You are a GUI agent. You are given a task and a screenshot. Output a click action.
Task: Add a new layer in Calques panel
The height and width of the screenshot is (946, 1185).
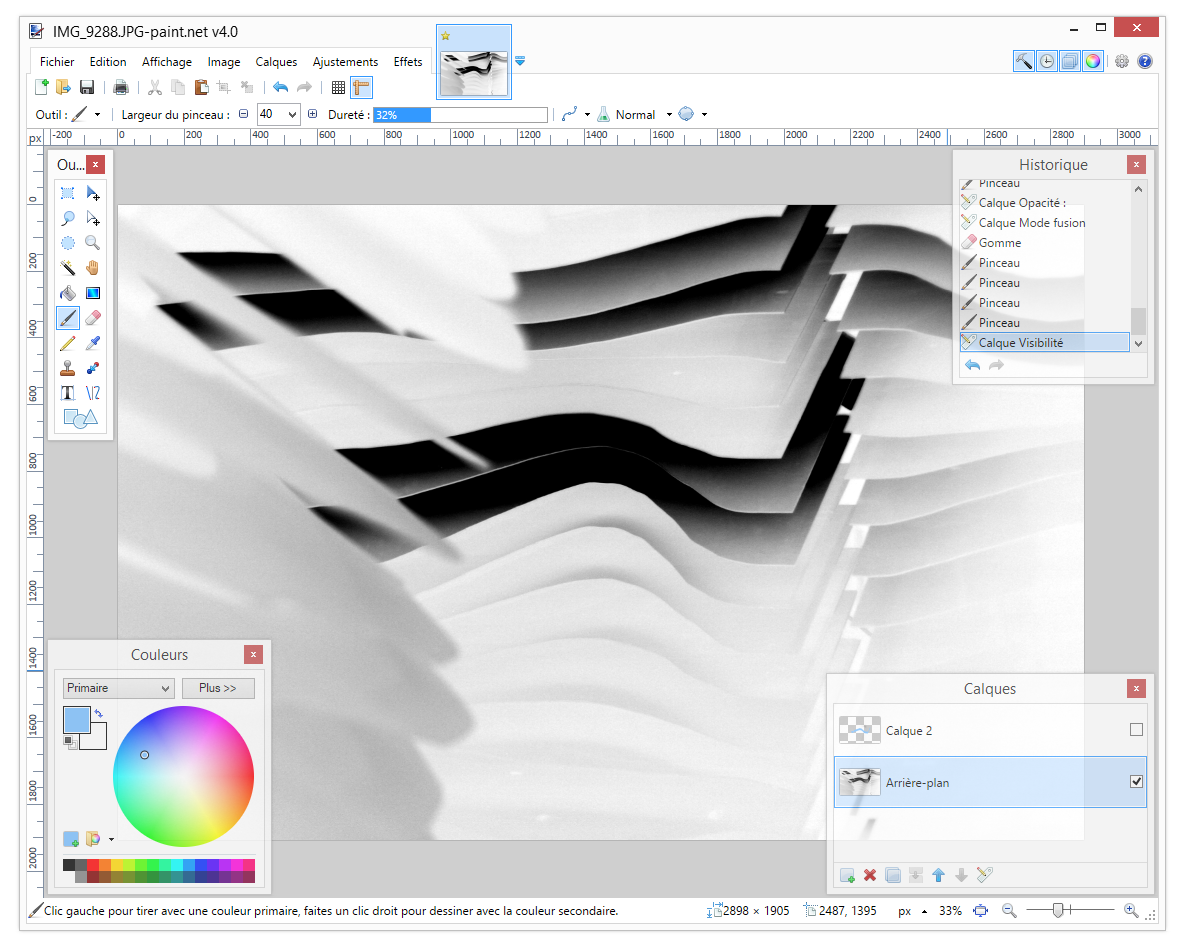[x=847, y=875]
